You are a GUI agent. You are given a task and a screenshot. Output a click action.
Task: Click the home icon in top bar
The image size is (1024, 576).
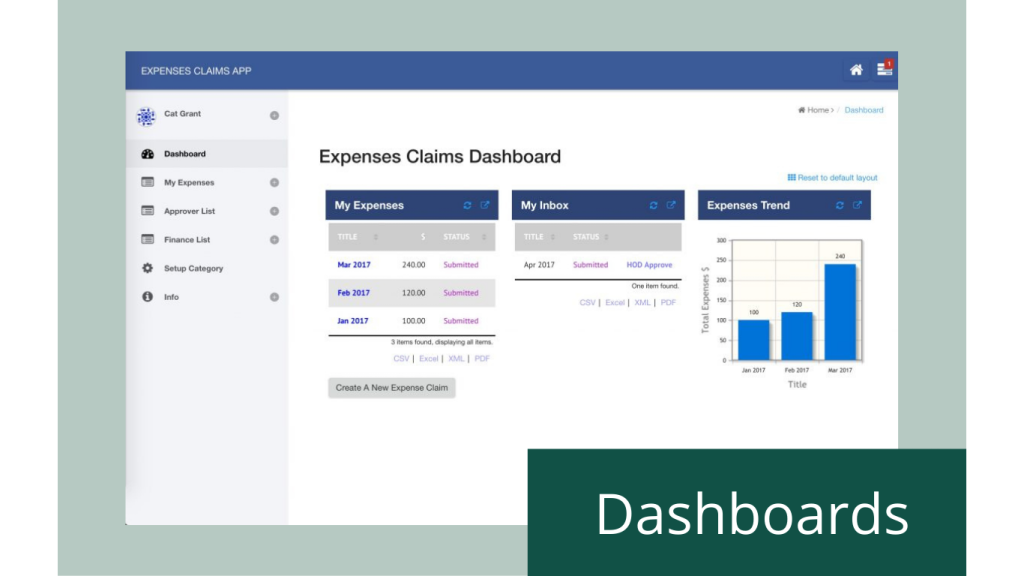856,70
